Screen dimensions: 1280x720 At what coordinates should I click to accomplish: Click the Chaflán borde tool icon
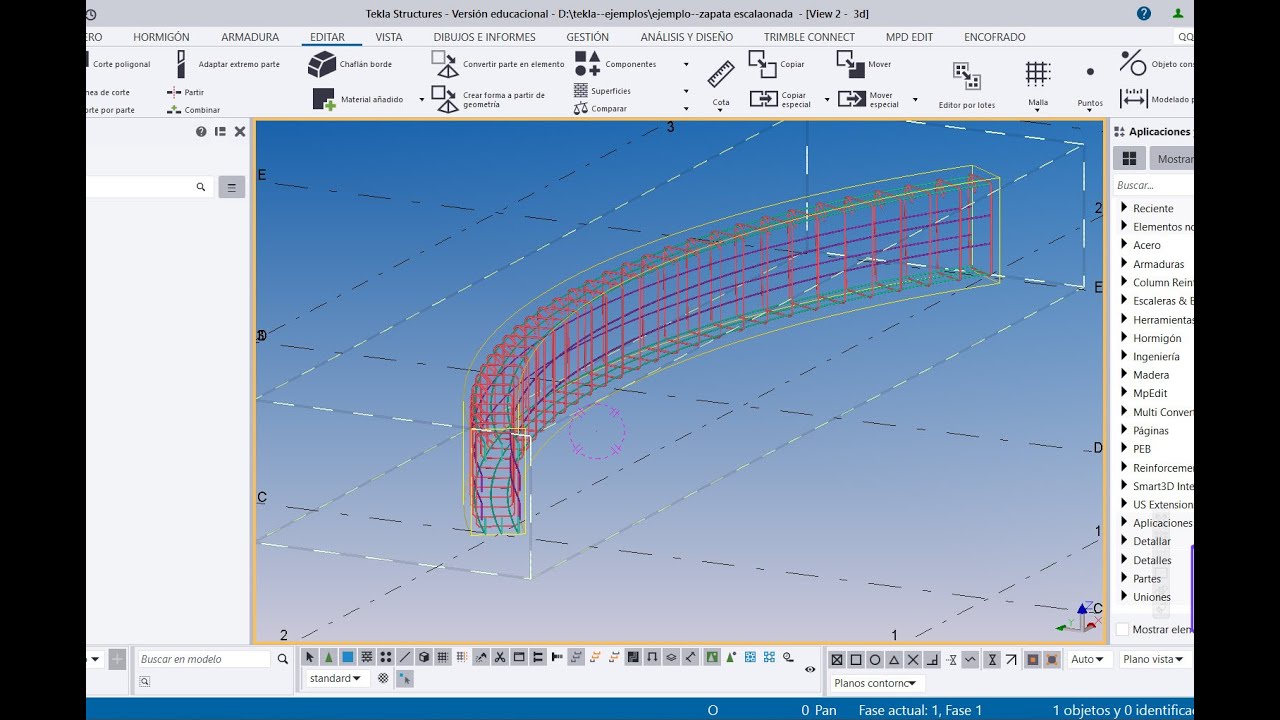pyautogui.click(x=322, y=64)
